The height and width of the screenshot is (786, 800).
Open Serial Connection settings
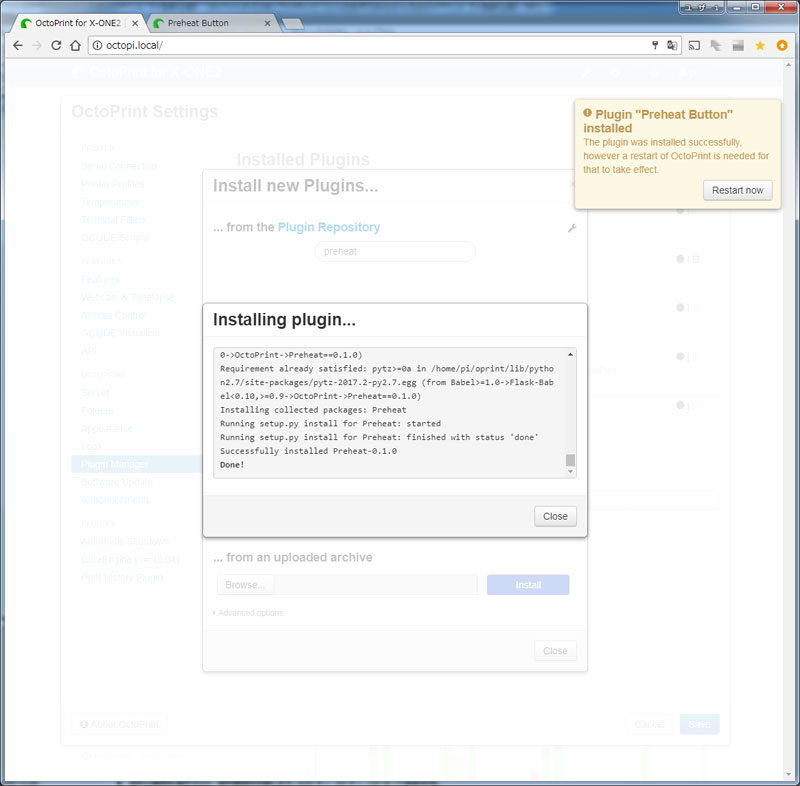point(119,166)
